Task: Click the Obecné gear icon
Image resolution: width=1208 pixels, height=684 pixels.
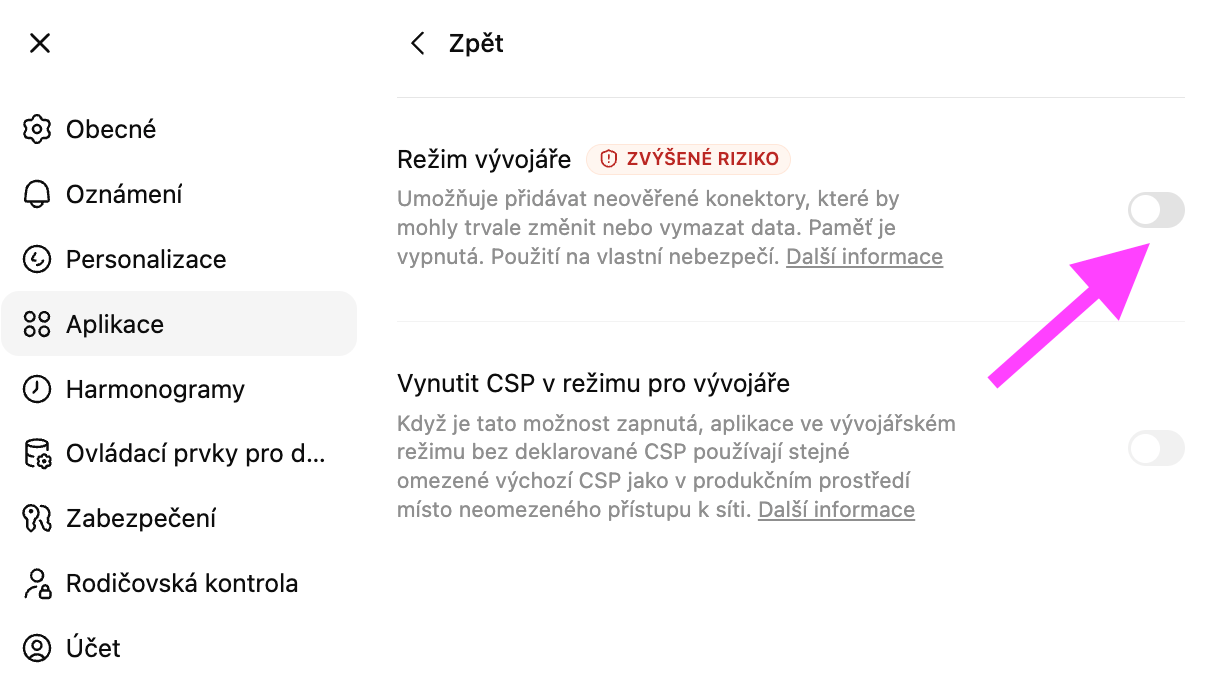Action: (37, 129)
